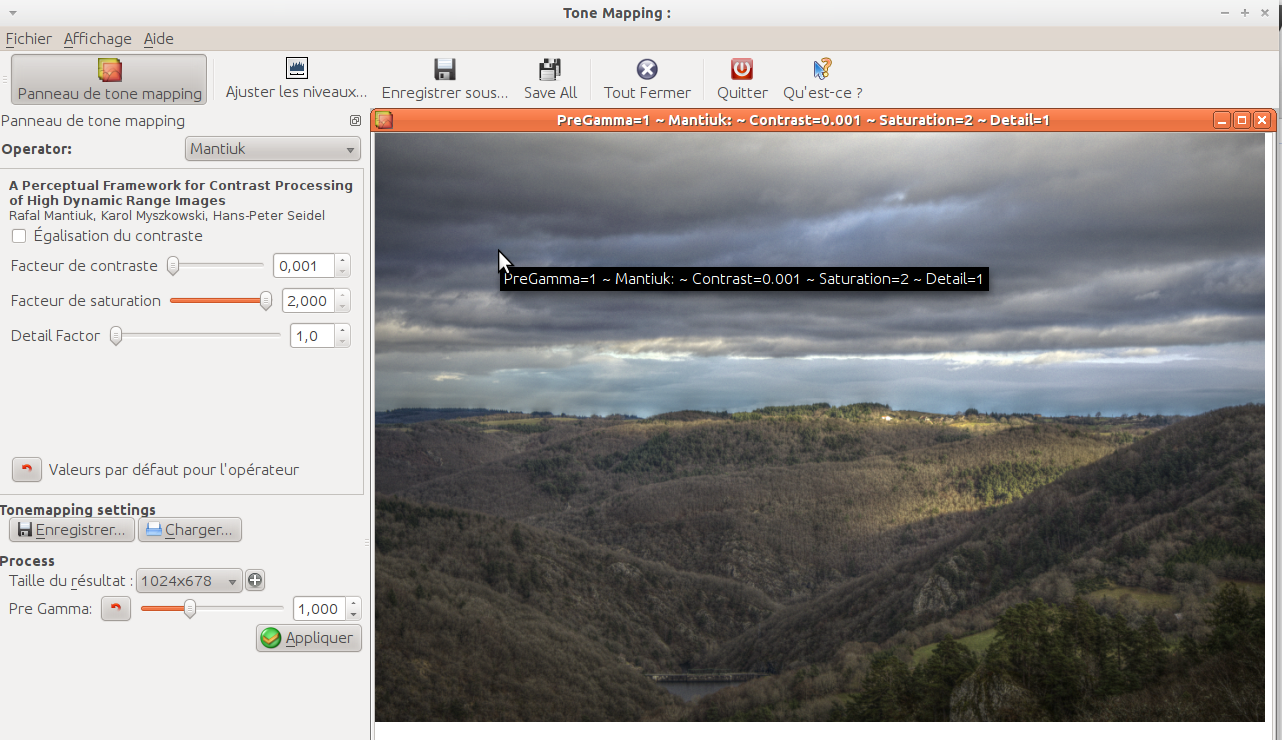Screen dimensions: 1282x740
Task: Detach the tone mapping panel with float icon
Action: coord(355,121)
